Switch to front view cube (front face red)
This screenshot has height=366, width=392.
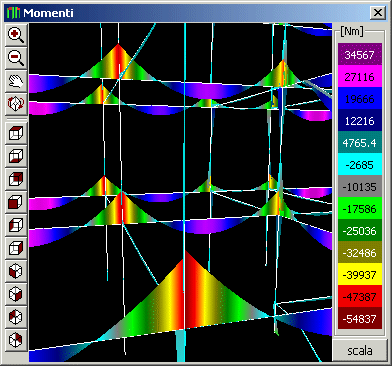coord(16,202)
